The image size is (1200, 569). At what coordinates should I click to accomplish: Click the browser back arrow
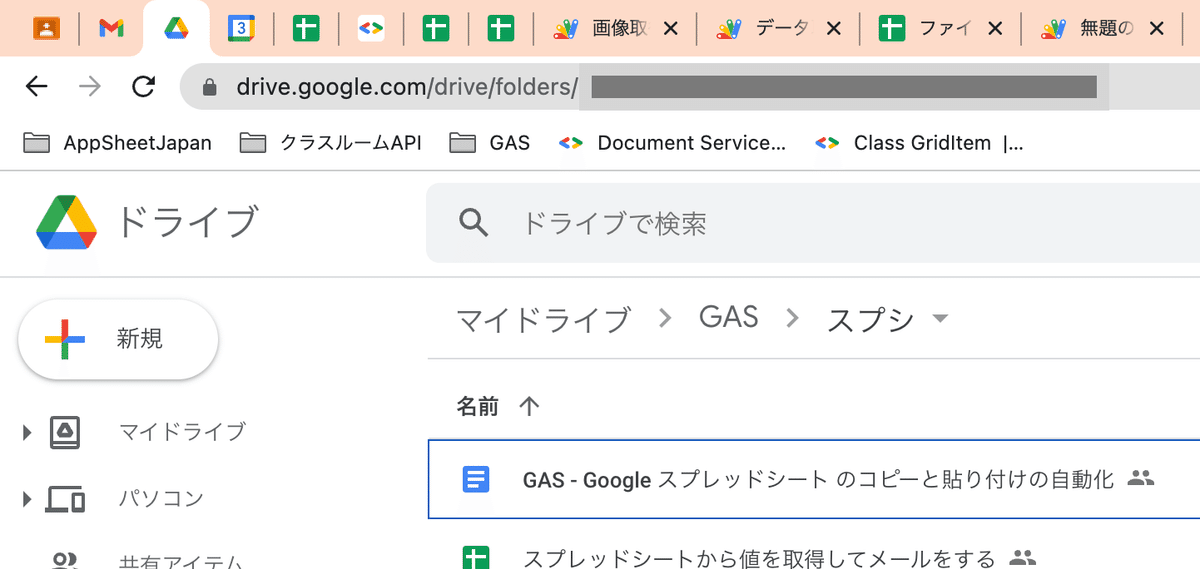pyautogui.click(x=37, y=87)
